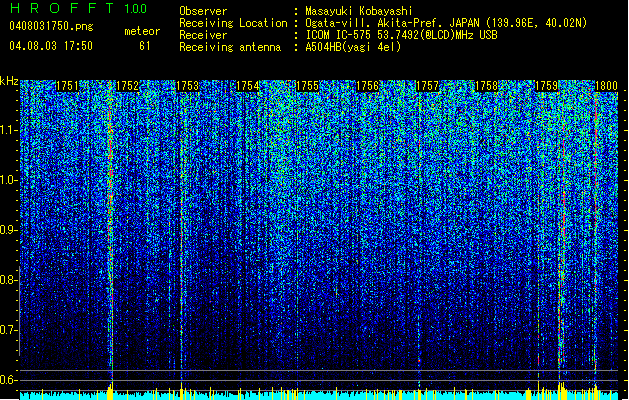This screenshot has height=400, width=629.
Task: Click the 1756 time marker
Action: [x=367, y=86]
